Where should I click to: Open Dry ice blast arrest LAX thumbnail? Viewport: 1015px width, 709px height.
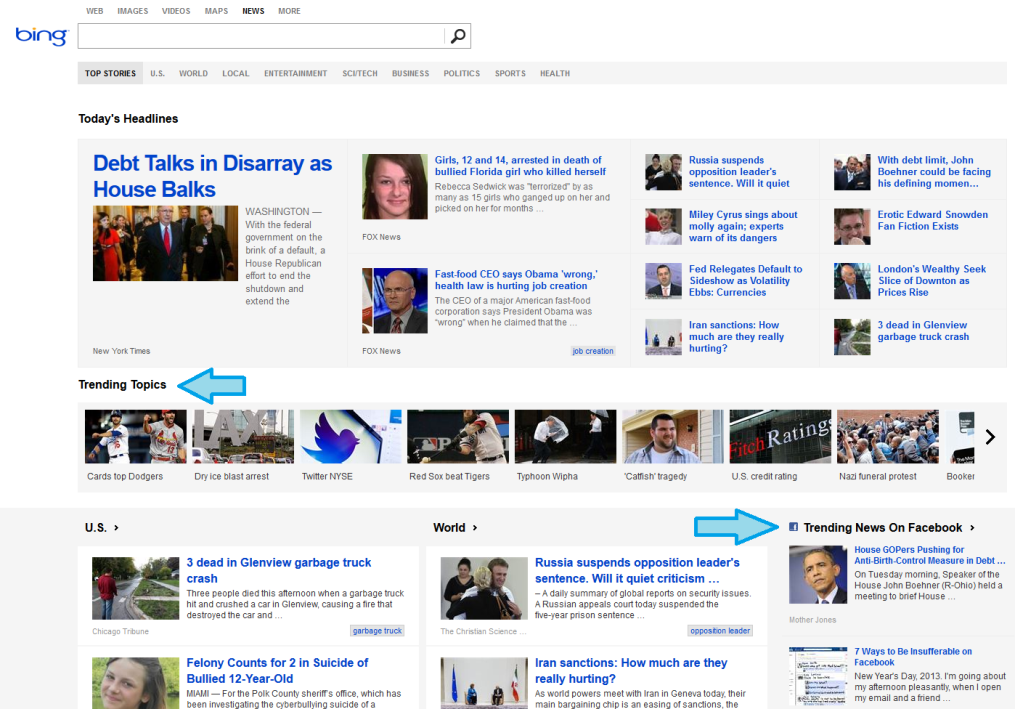point(243,436)
